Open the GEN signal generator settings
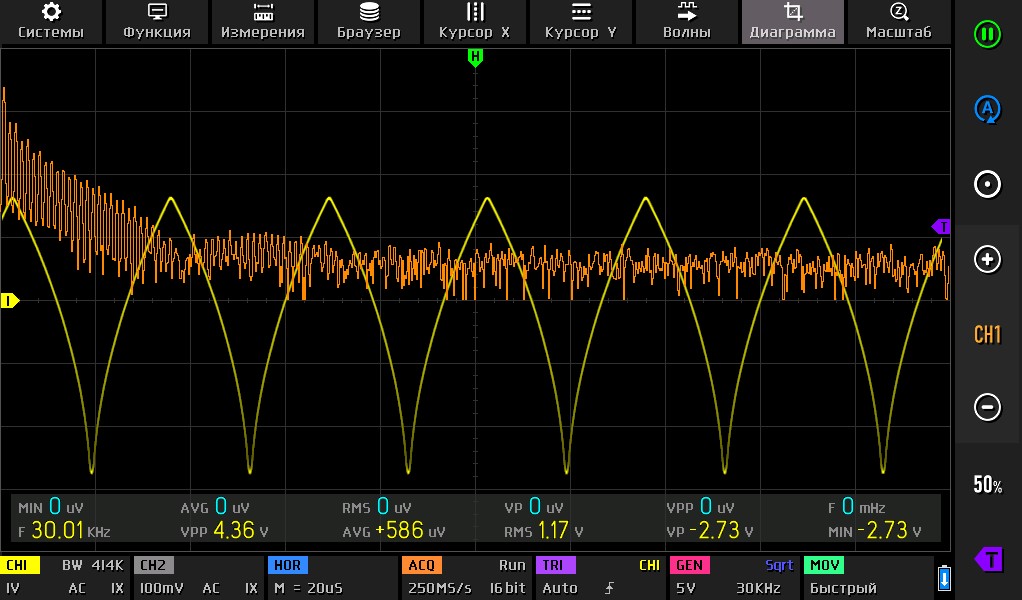1022x600 pixels. (x=733, y=578)
